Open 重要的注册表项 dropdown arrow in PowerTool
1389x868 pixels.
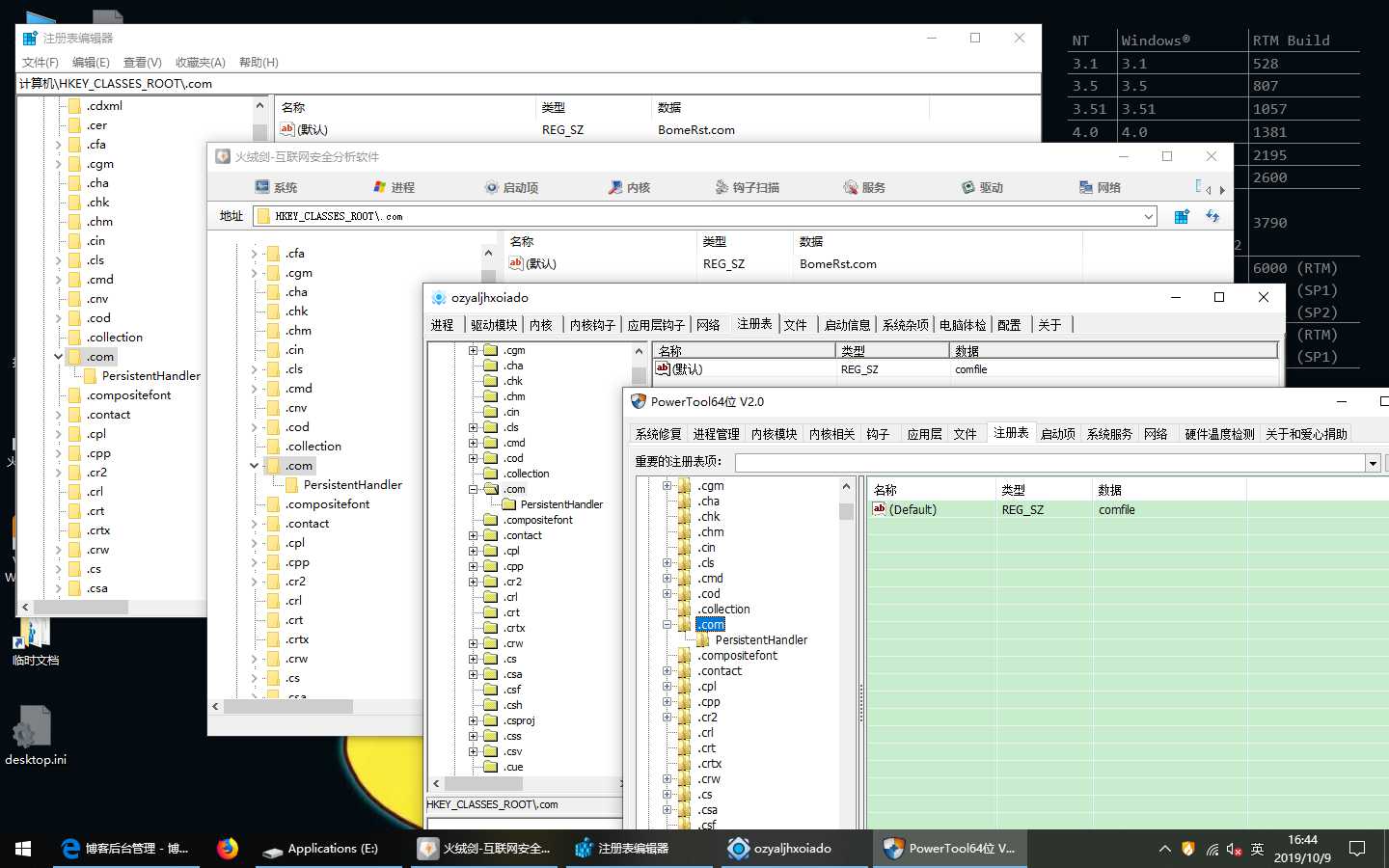[x=1373, y=463]
